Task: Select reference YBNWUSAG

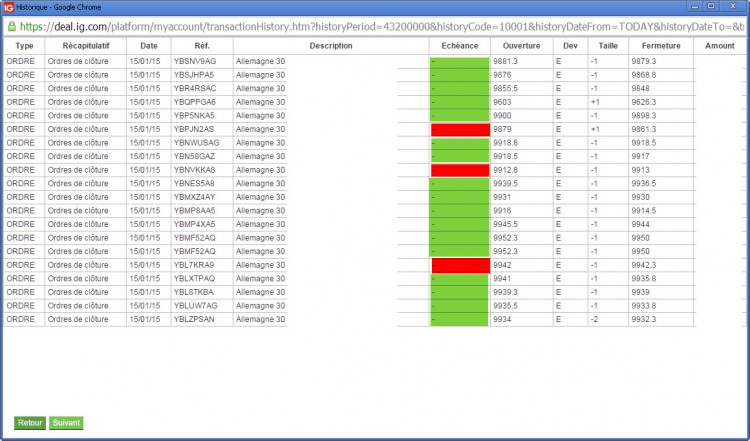Action: tap(196, 143)
